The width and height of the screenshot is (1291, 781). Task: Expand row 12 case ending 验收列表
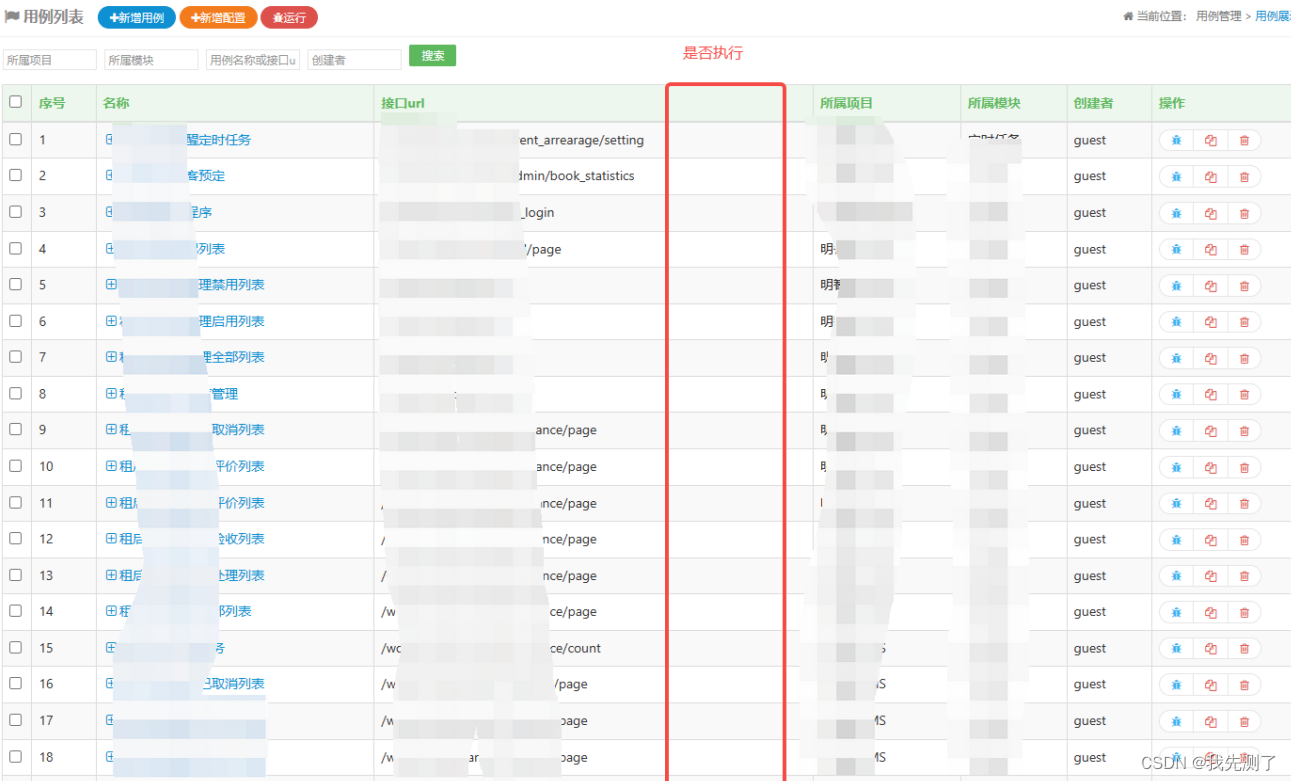coord(111,539)
